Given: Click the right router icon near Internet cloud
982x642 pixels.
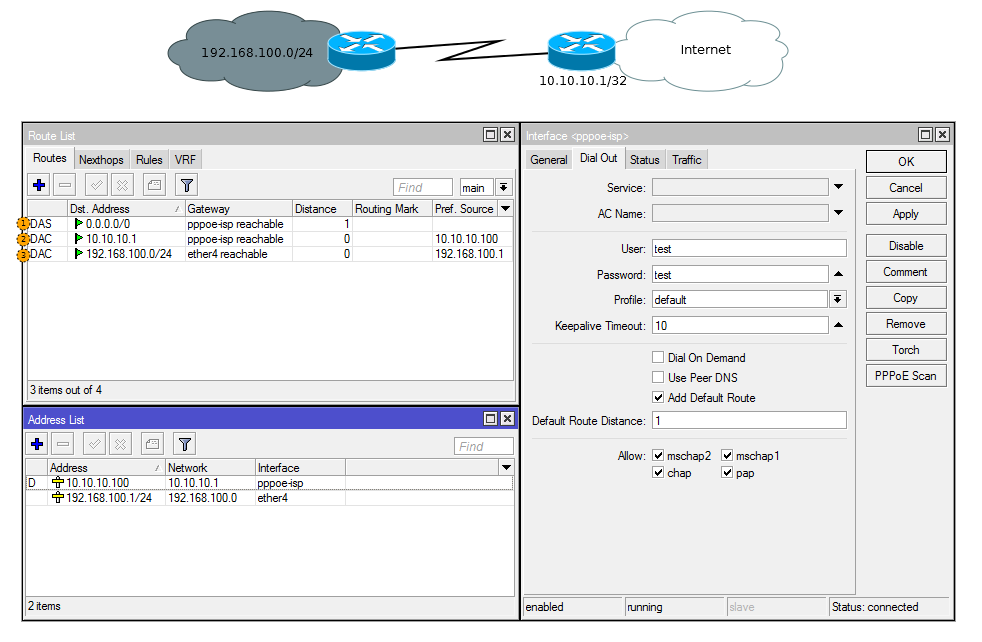Looking at the screenshot, I should [x=581, y=50].
